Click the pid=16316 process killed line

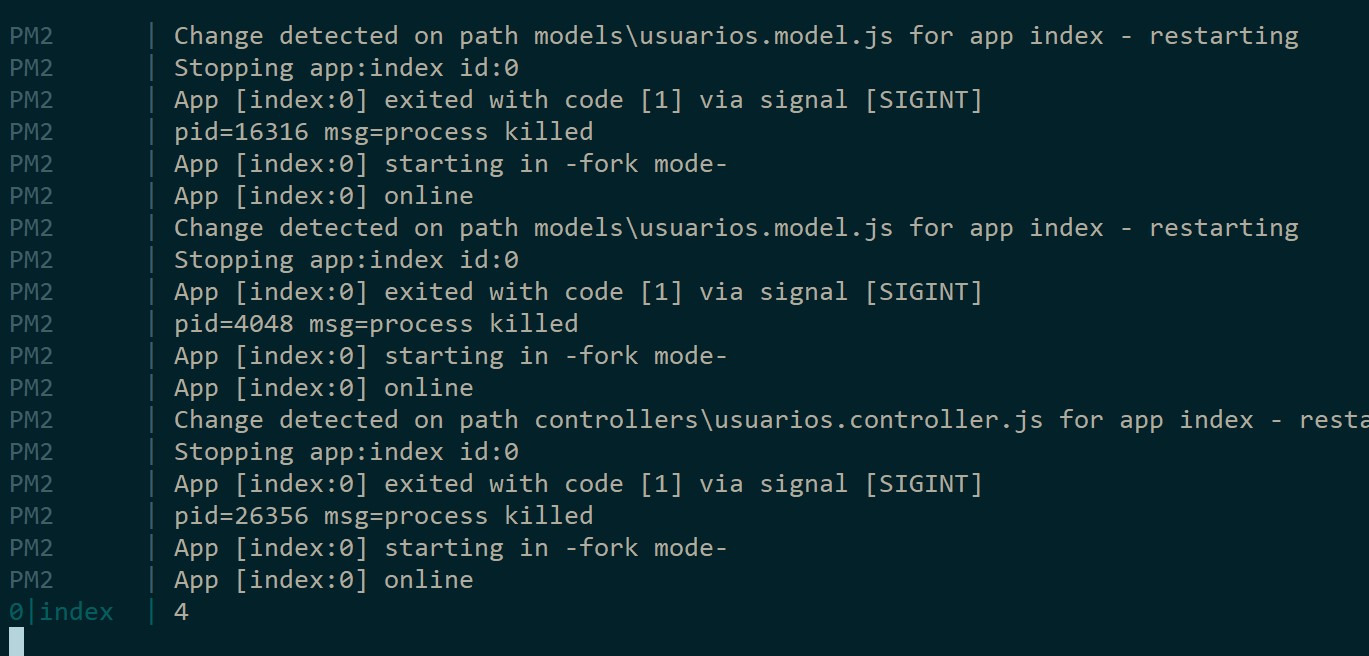click(x=383, y=132)
